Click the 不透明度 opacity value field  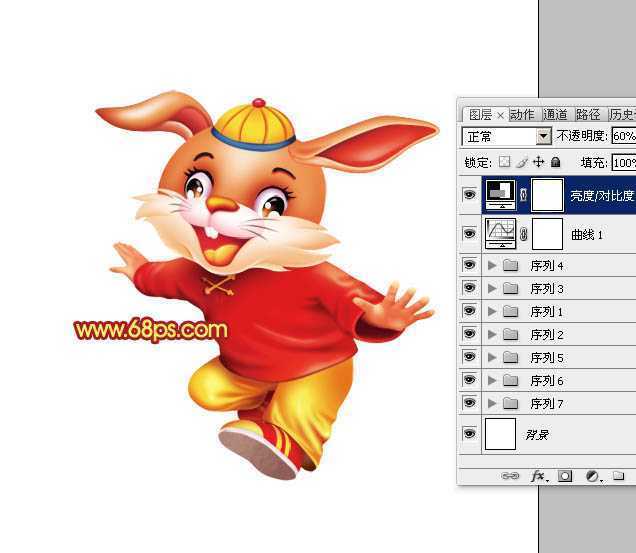(624, 136)
